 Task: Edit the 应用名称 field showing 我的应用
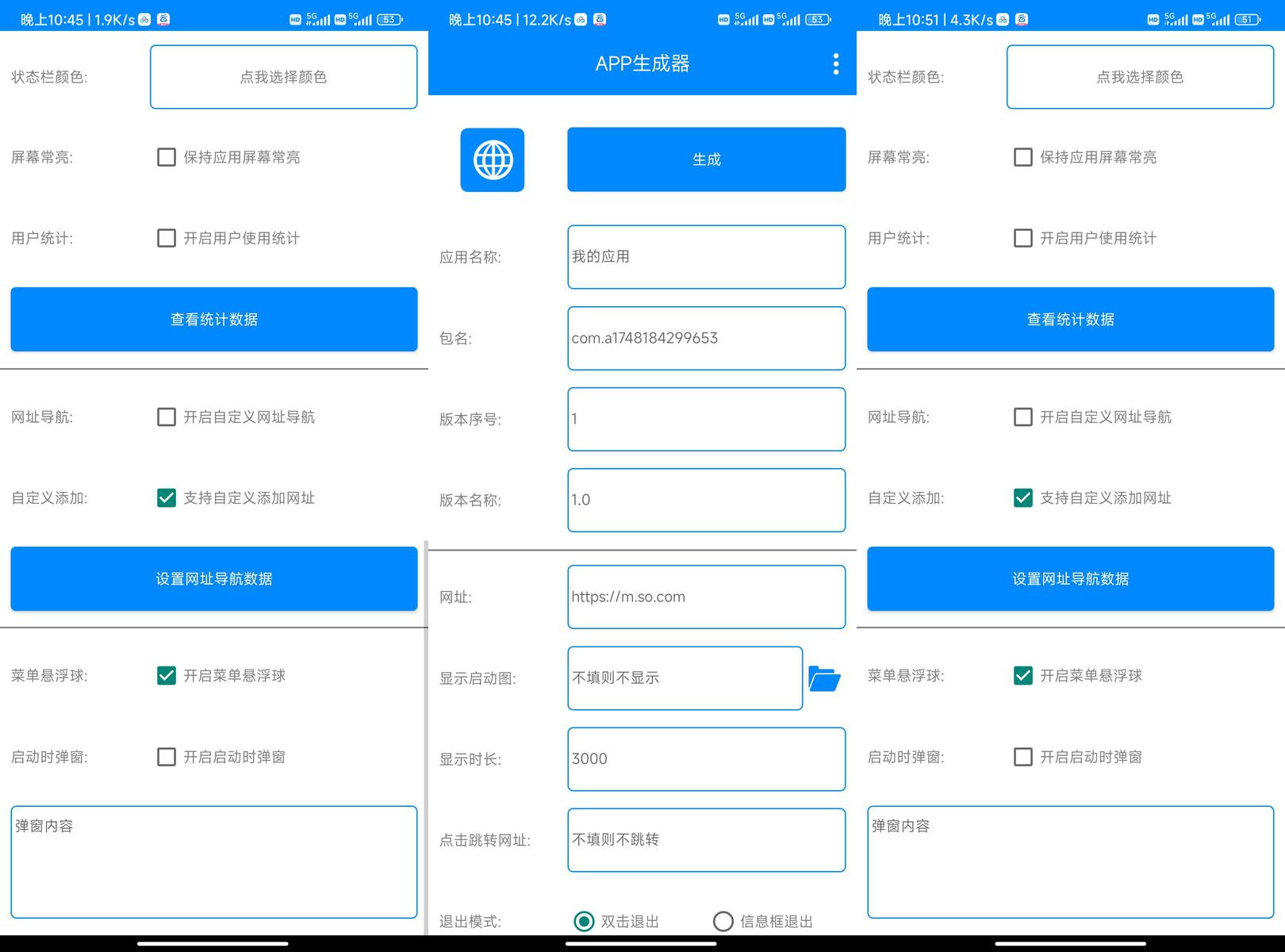pos(707,257)
